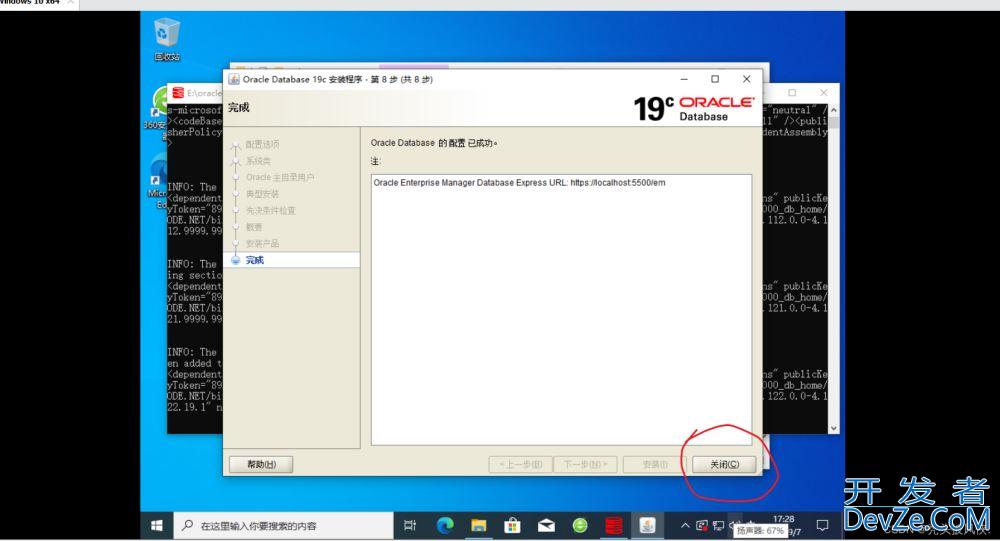Screen dimensions: 1000x541
Task: Select the Microsoft Edge desktop shortcut
Action: [157, 182]
